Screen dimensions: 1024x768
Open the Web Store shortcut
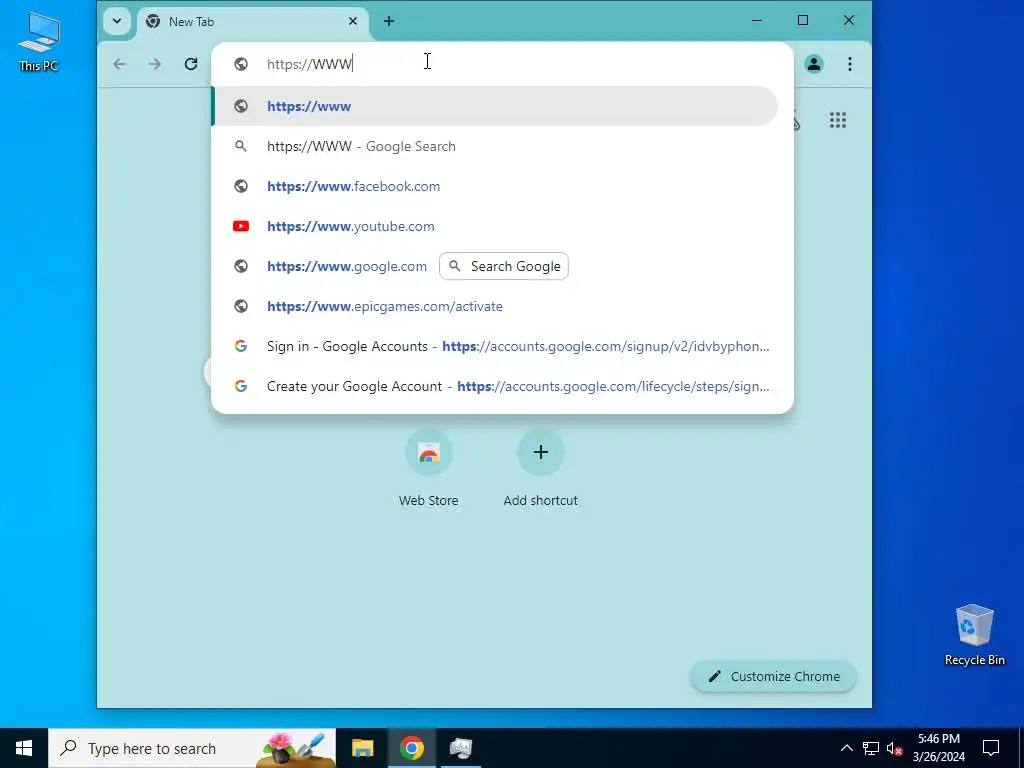click(428, 469)
